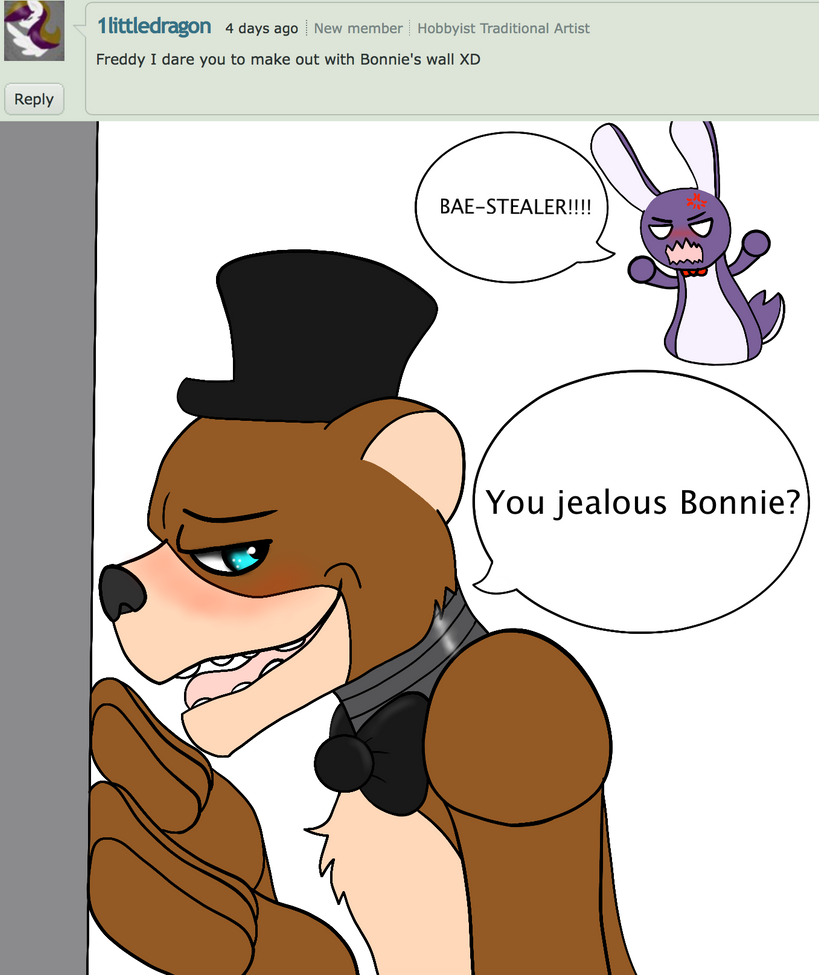This screenshot has height=975, width=819.
Task: Select the '4 days ago' timestamp
Action: click(262, 28)
